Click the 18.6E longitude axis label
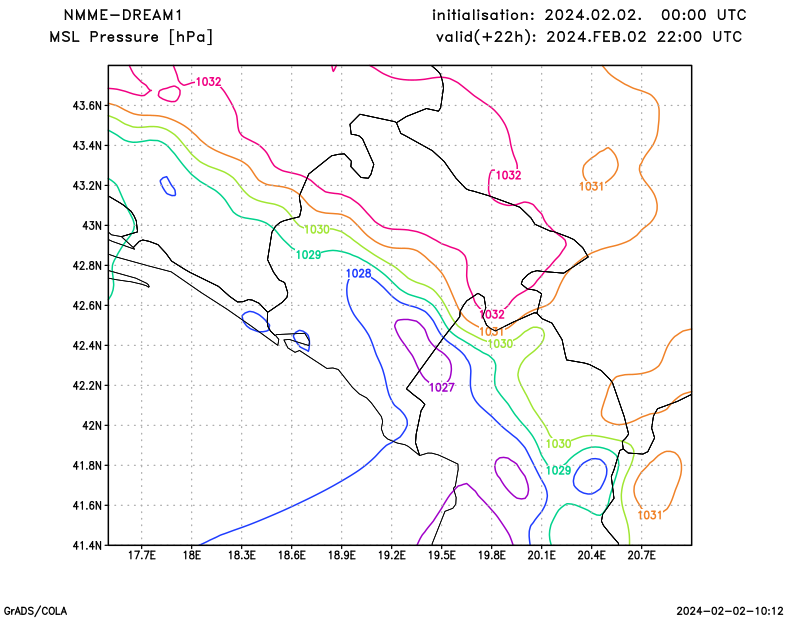800x618 pixels. point(292,555)
